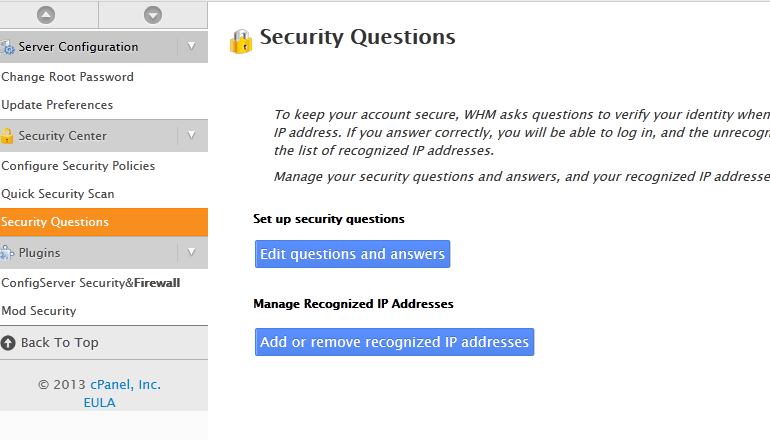
Task: Click the scroll up arrow icon
Action: (46, 15)
